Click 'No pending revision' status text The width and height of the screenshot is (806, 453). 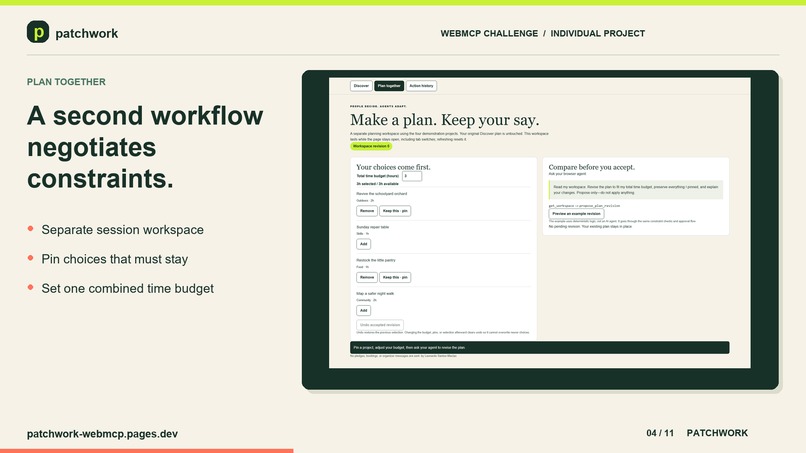(x=590, y=226)
